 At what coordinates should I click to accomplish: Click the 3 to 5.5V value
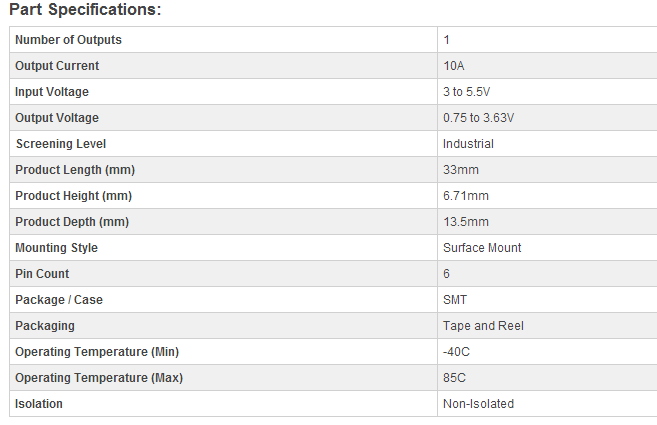[466, 92]
